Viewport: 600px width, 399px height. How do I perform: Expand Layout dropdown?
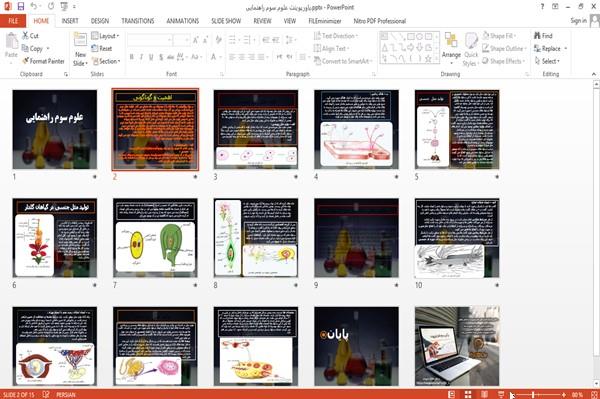click(x=105, y=36)
